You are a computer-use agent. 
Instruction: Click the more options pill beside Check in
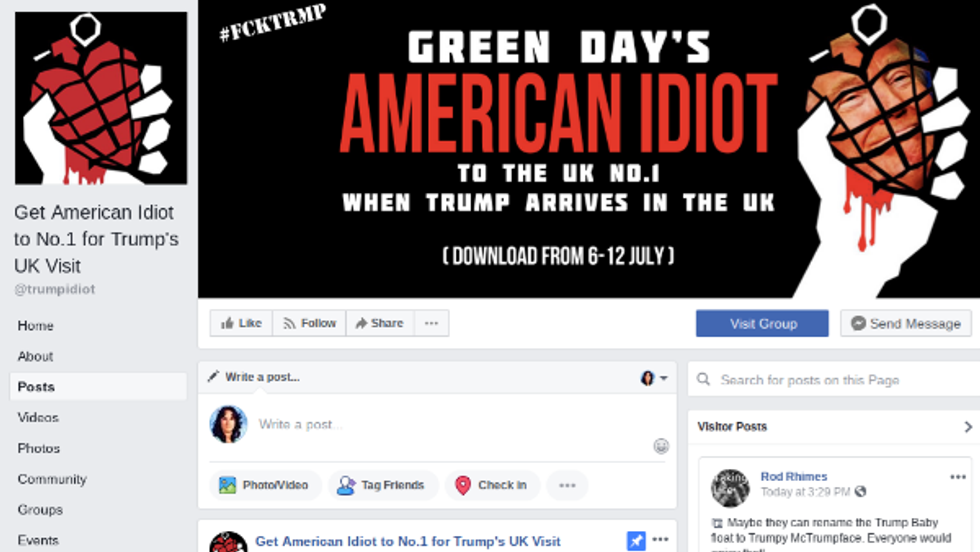point(567,485)
